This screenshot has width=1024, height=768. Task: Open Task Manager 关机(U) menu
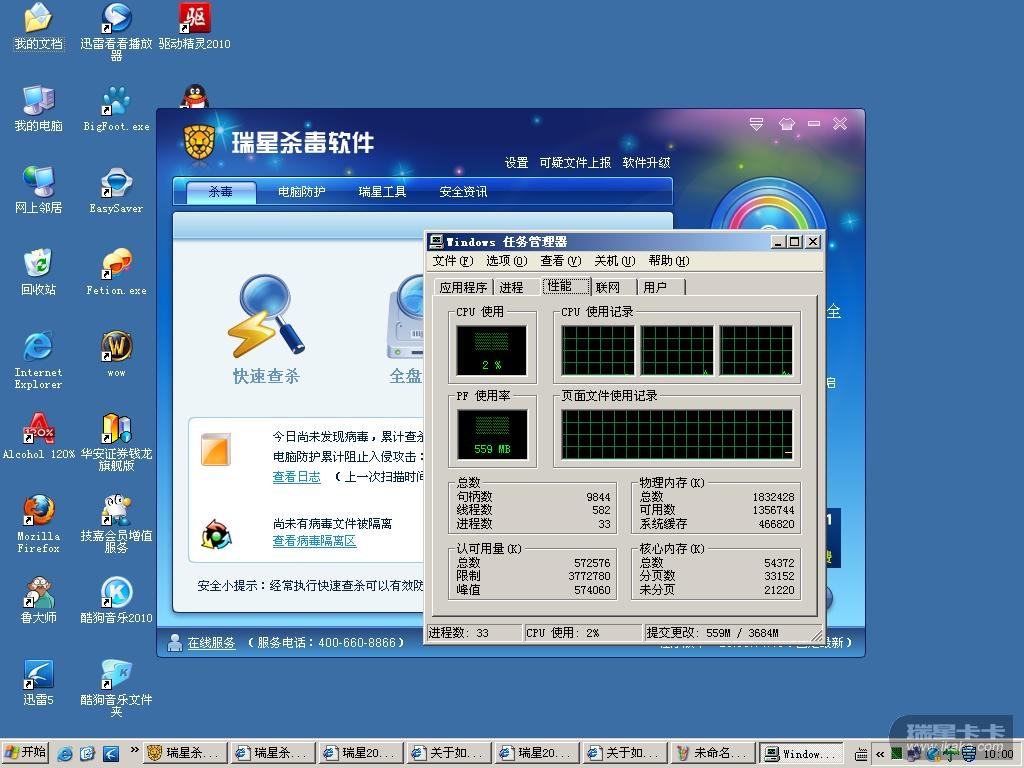[615, 261]
